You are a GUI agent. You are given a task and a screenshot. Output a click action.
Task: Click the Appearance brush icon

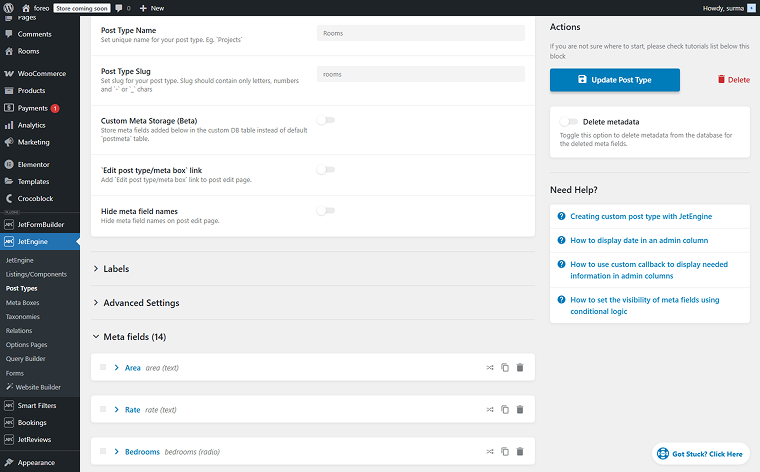click(9, 462)
